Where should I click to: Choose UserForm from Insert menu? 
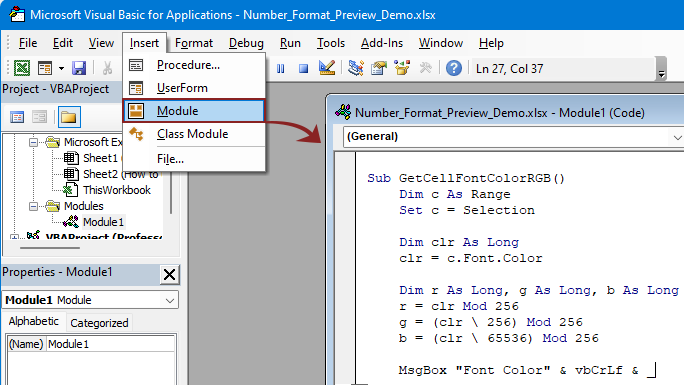pyautogui.click(x=194, y=88)
